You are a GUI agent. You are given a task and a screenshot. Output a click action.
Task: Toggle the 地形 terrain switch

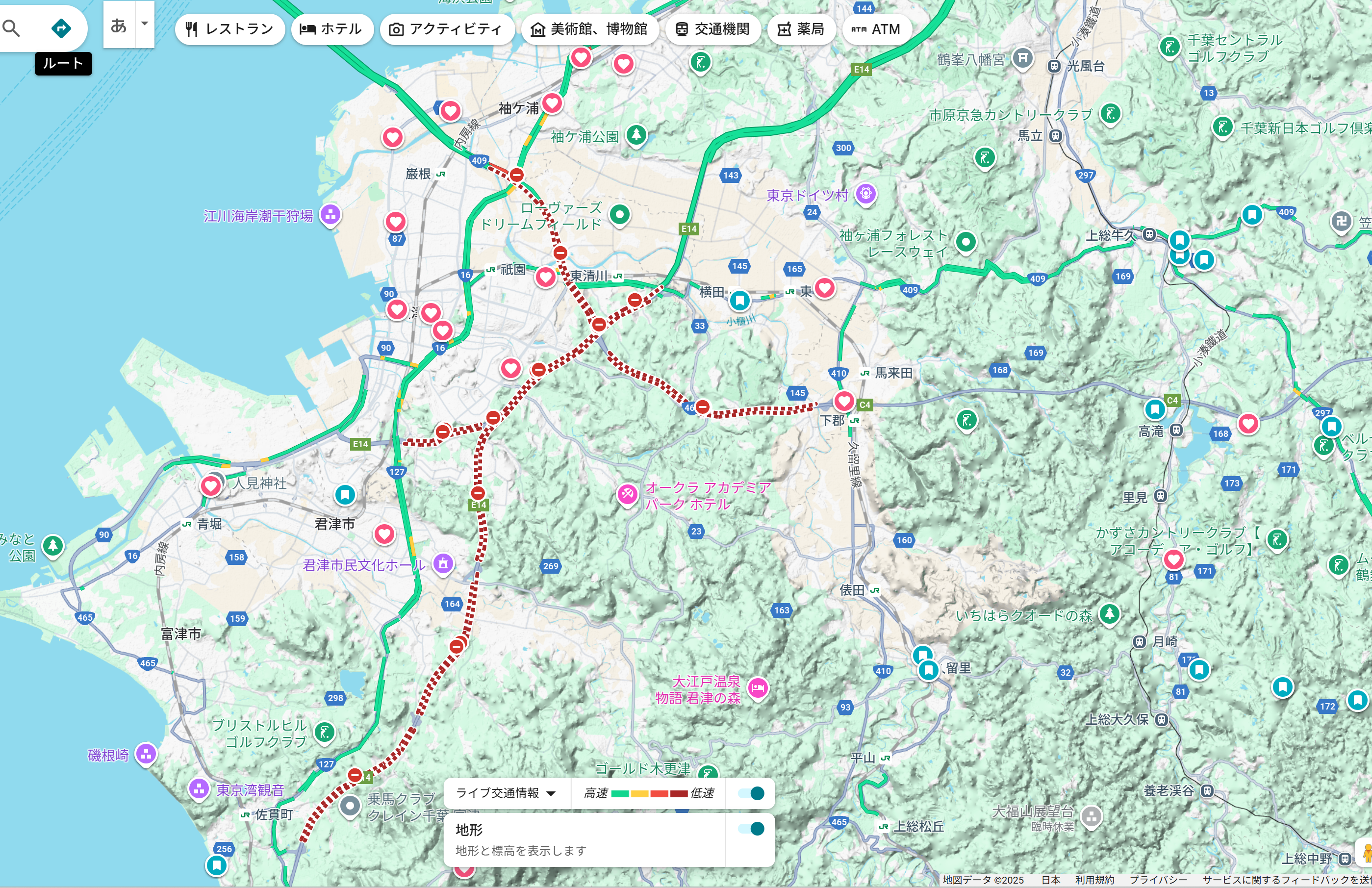751,829
